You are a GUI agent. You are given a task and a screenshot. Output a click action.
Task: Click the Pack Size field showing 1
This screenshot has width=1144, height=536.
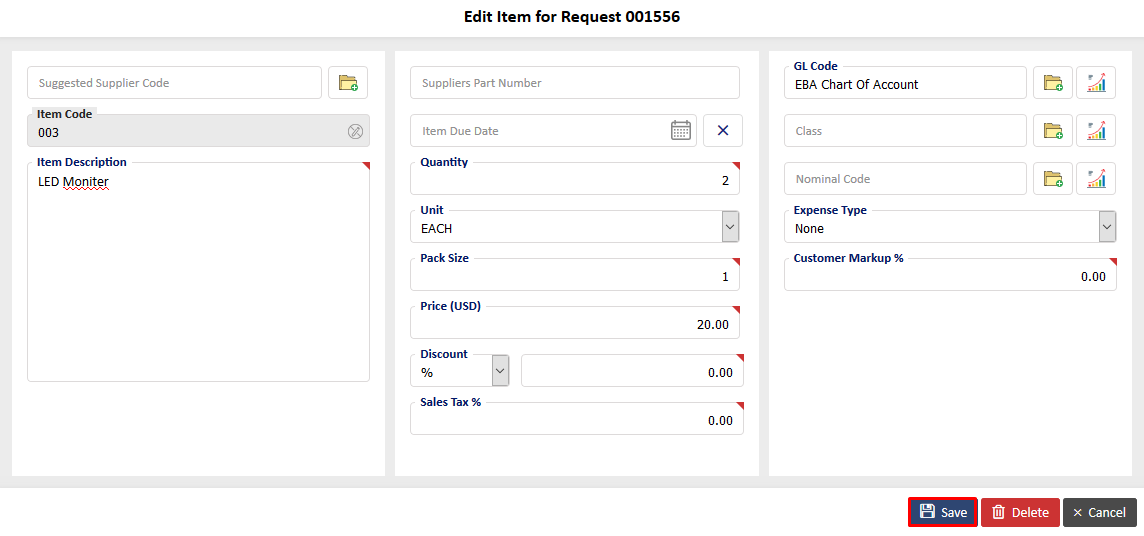pos(575,275)
